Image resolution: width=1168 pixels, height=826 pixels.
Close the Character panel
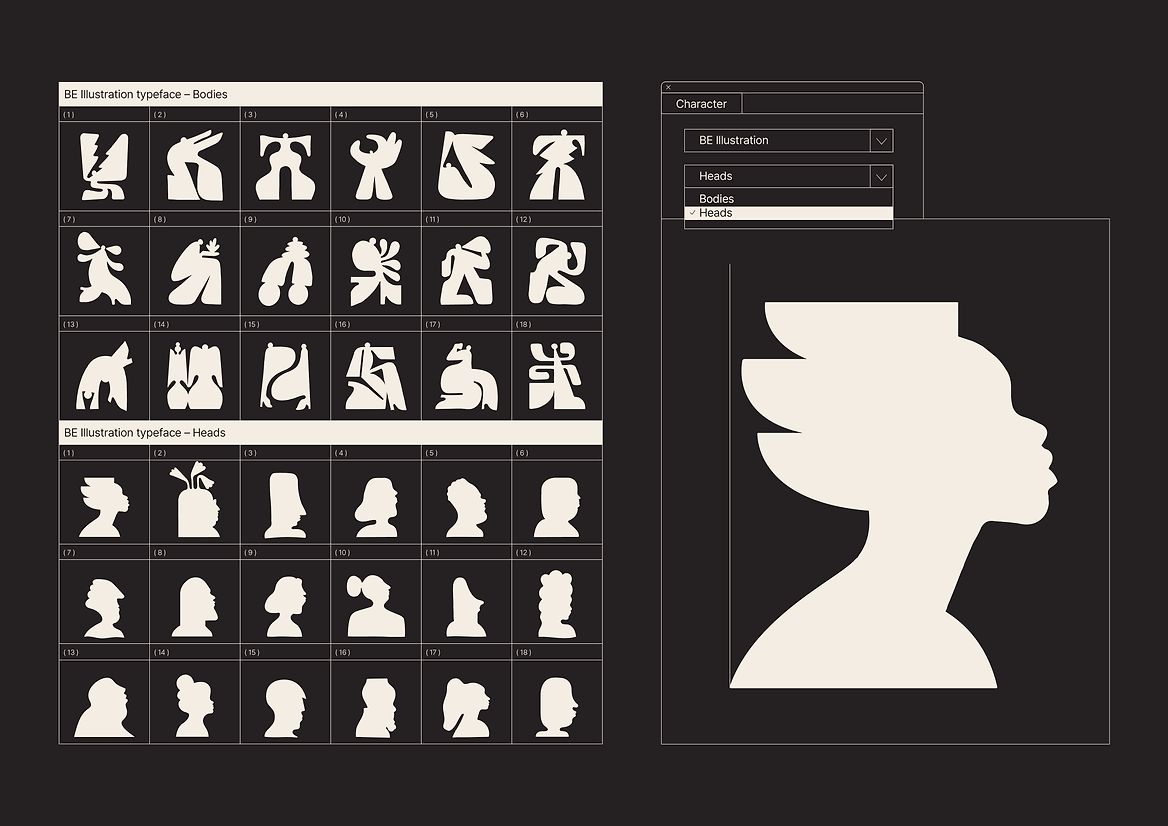point(668,88)
